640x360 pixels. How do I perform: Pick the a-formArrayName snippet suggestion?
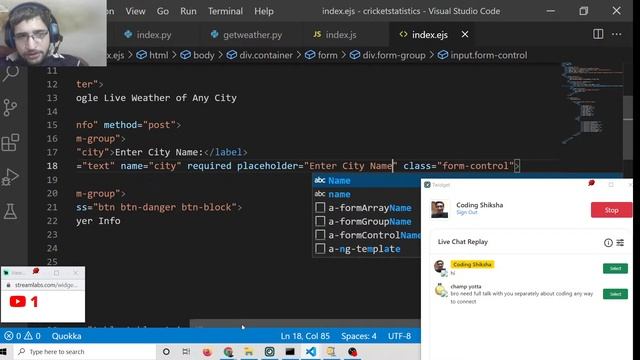click(x=367, y=208)
